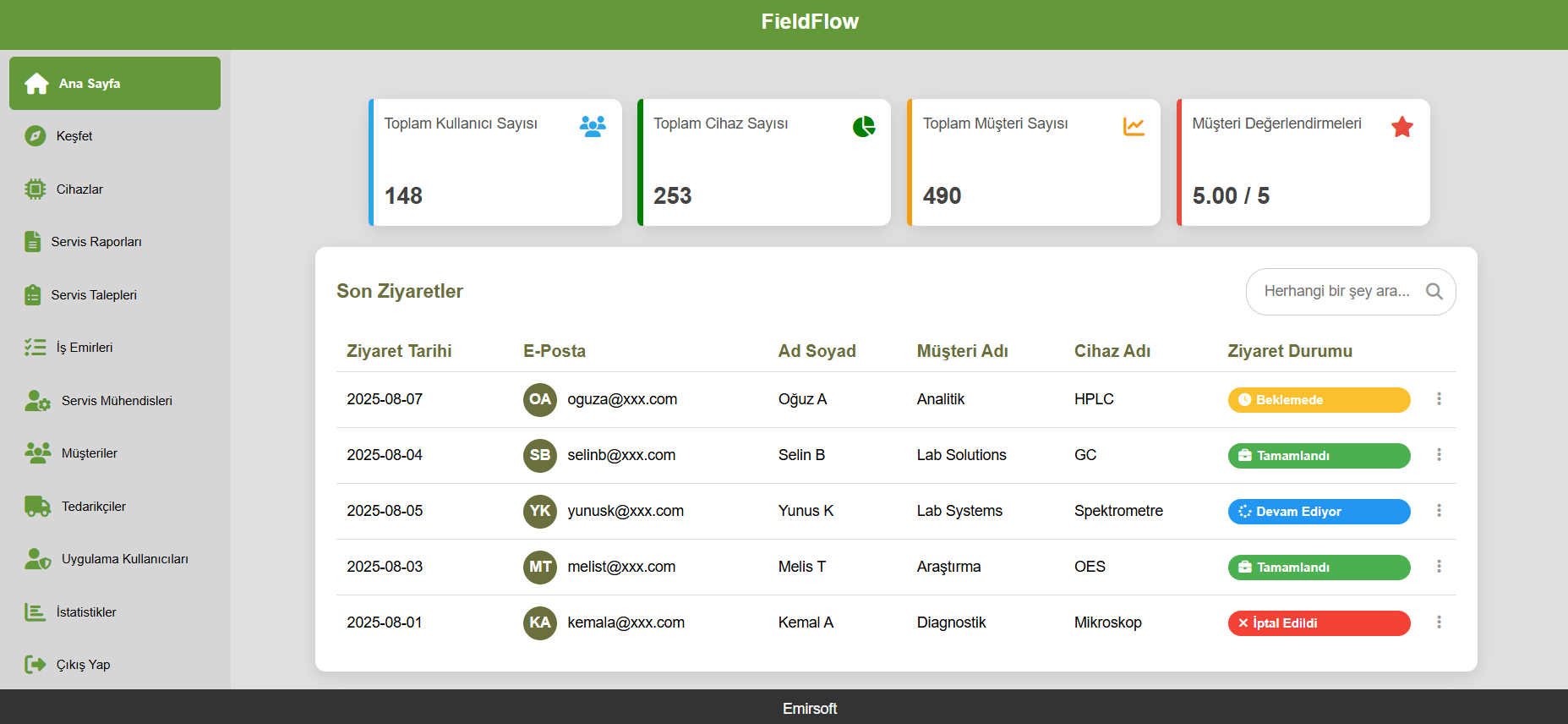1568x724 pixels.
Task: Go to Servis Raporları page
Action: pos(96,242)
